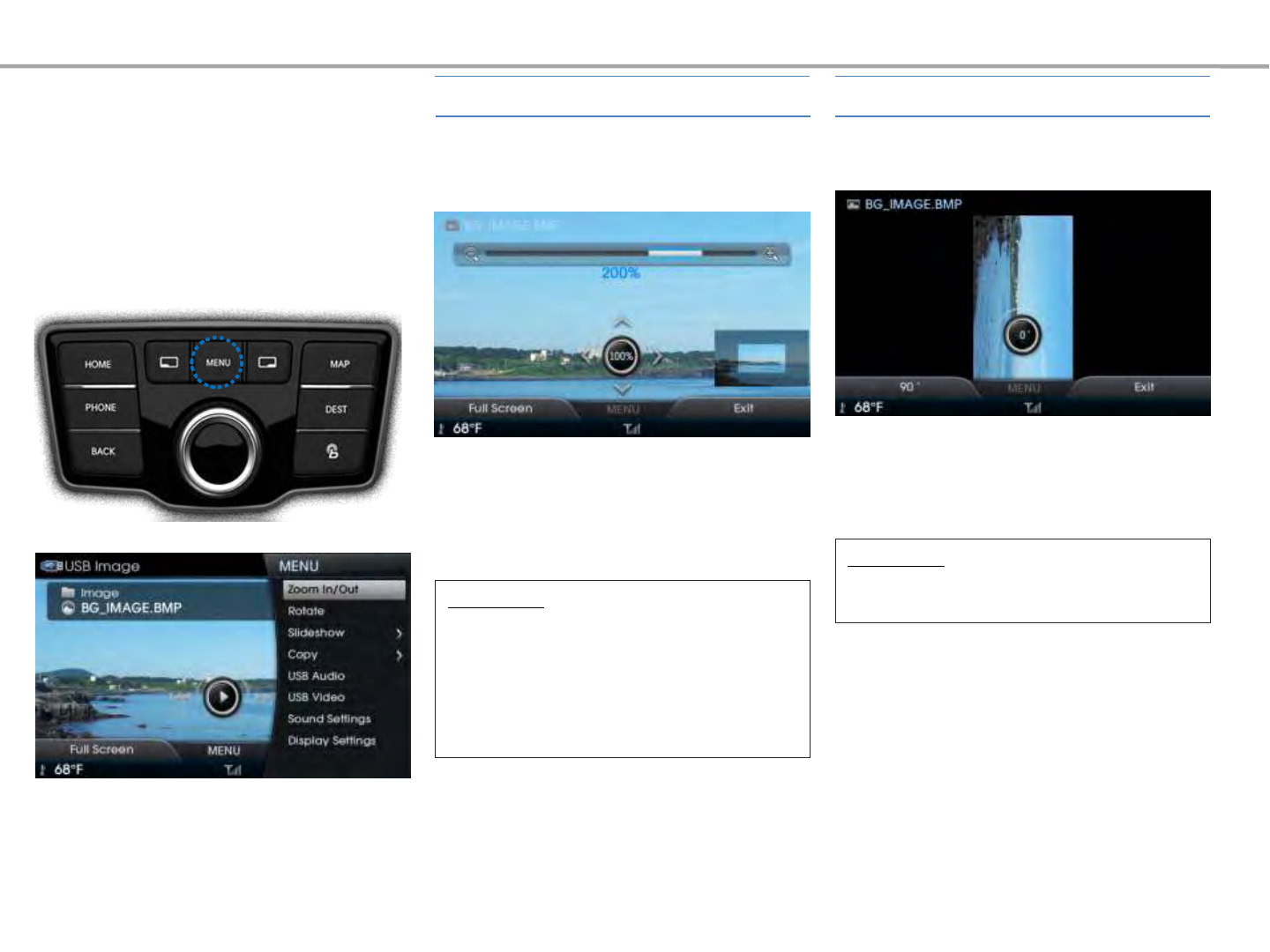Open the Slideshow menu entry
The height and width of the screenshot is (952, 1270).
[345, 633]
